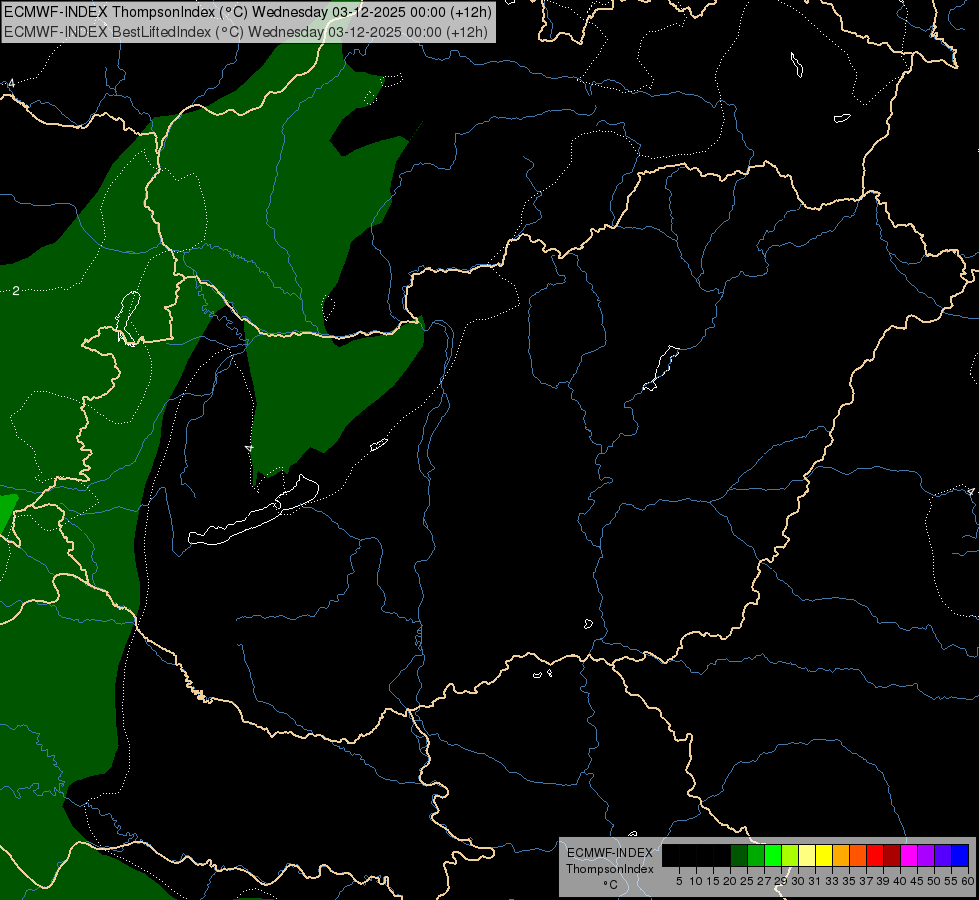
Task: Click the legend tick label 27
Action: [x=764, y=881]
